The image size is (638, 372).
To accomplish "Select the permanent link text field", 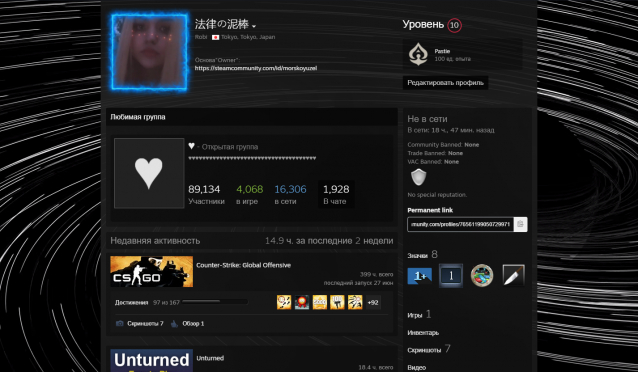I will (460, 224).
